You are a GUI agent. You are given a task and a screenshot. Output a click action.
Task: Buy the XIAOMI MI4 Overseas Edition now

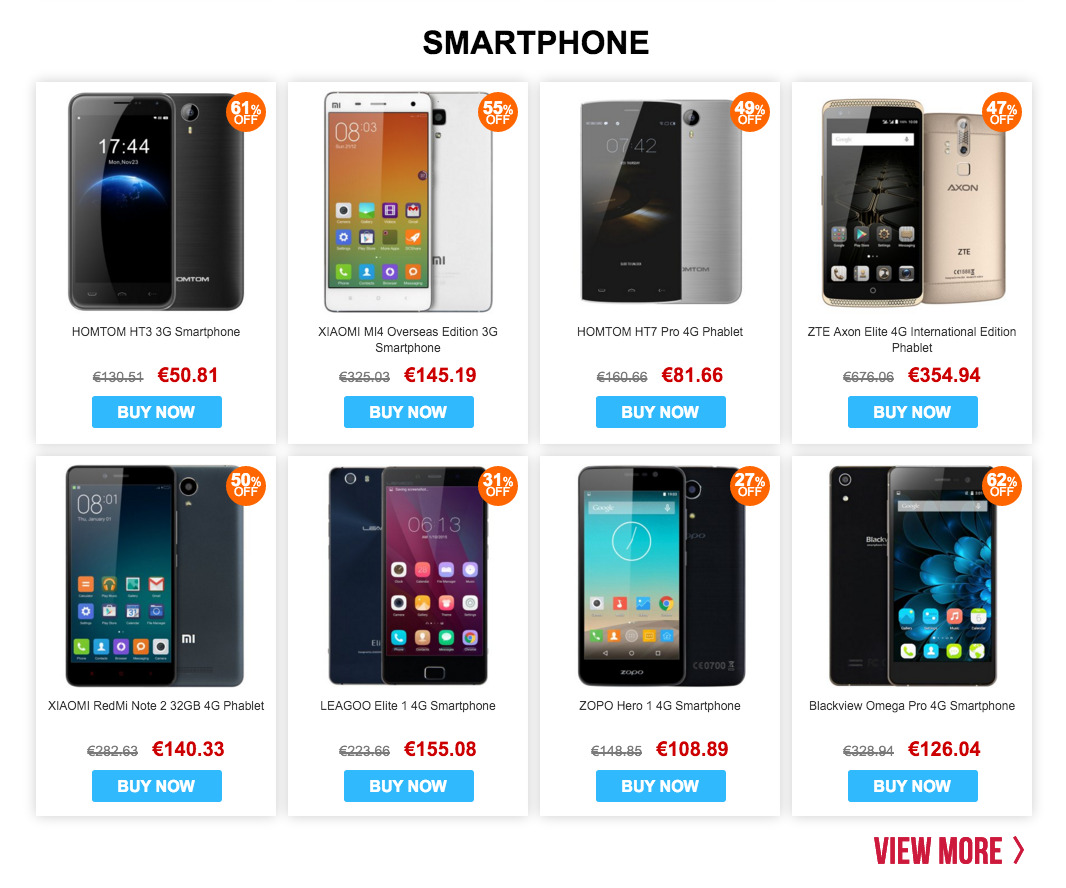tap(409, 412)
